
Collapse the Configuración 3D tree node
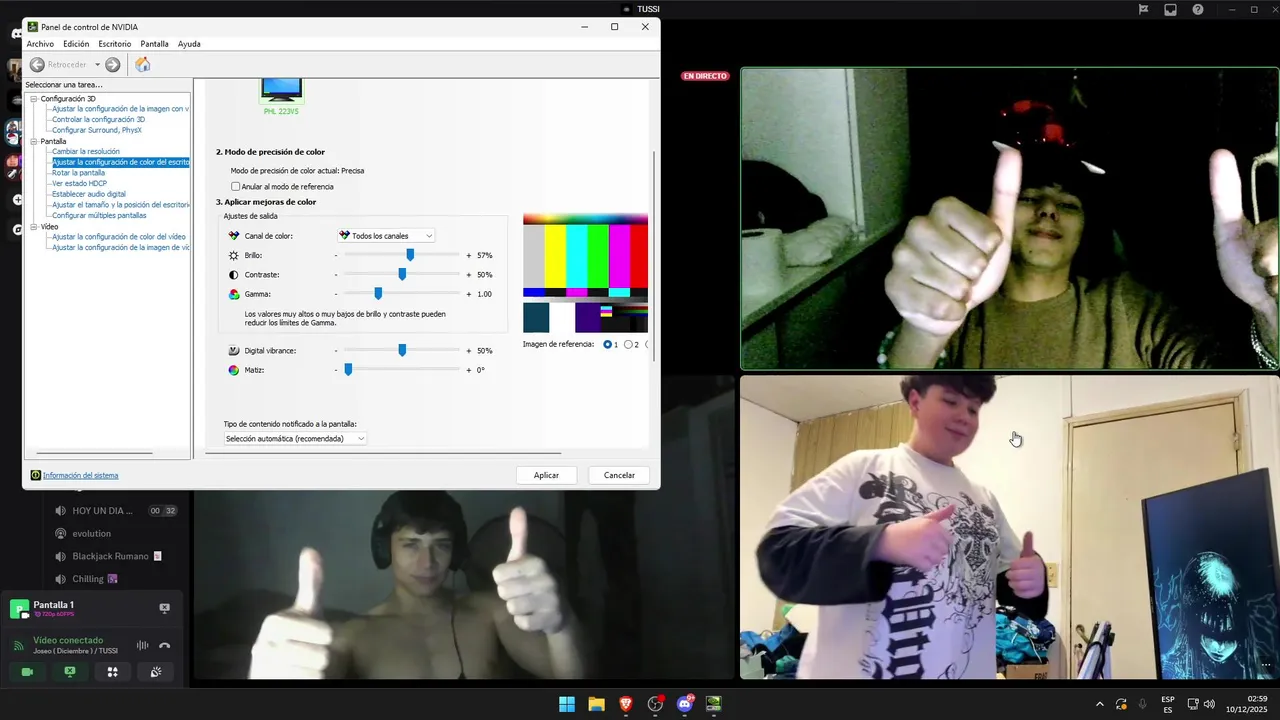click(x=34, y=99)
